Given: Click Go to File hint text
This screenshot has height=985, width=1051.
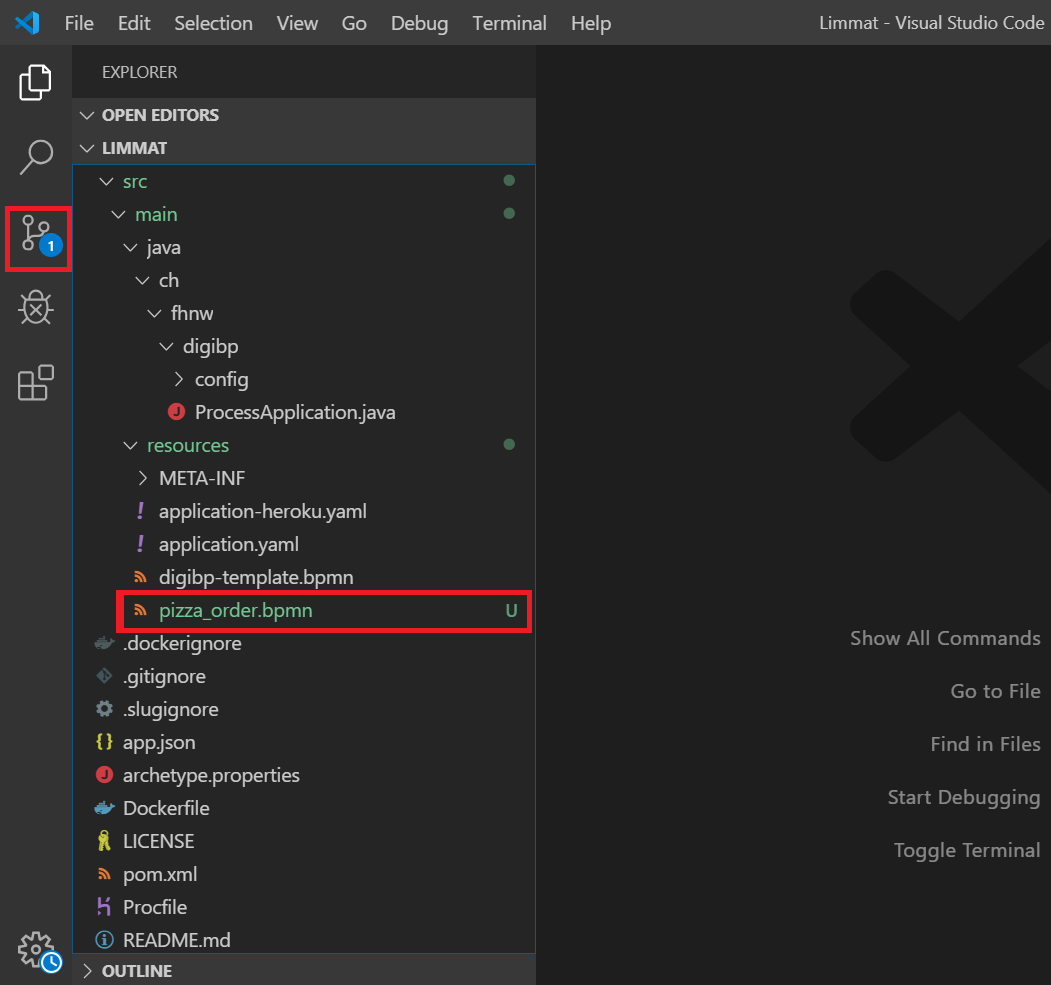Looking at the screenshot, I should point(995,691).
